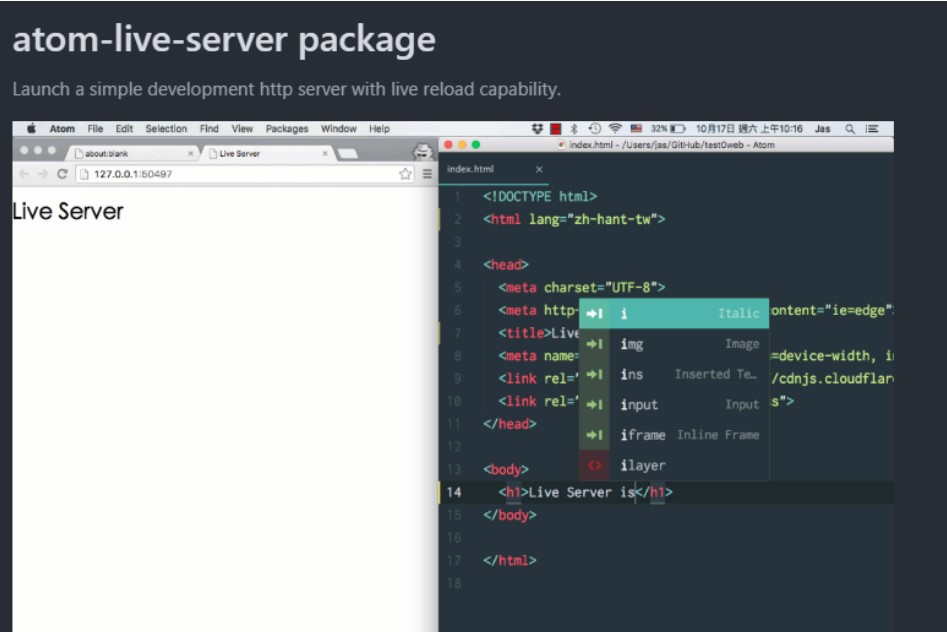Select the 'input' autocomplete suggestion
947x632 pixels.
pos(674,404)
